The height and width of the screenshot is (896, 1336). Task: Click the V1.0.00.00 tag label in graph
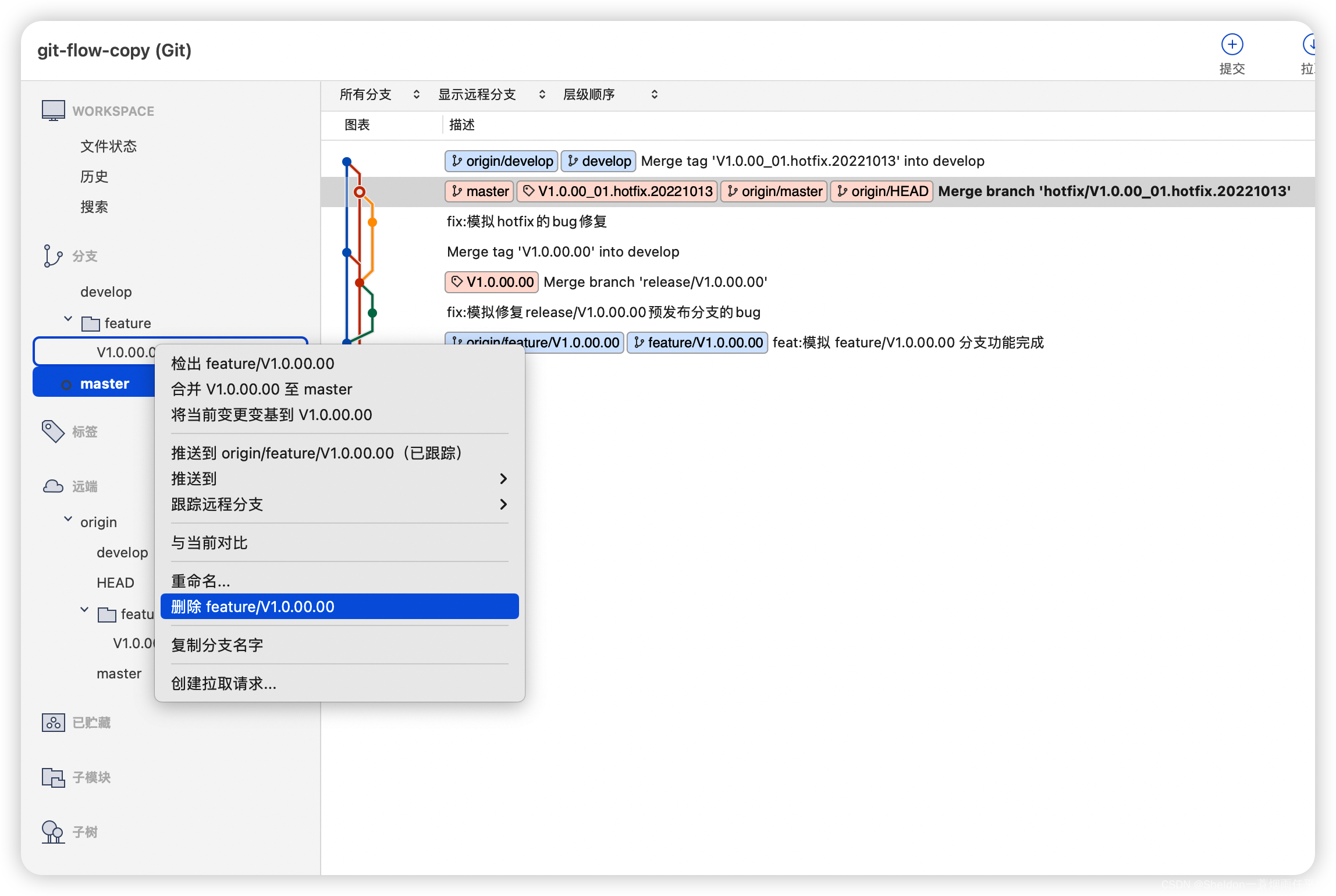pos(492,282)
